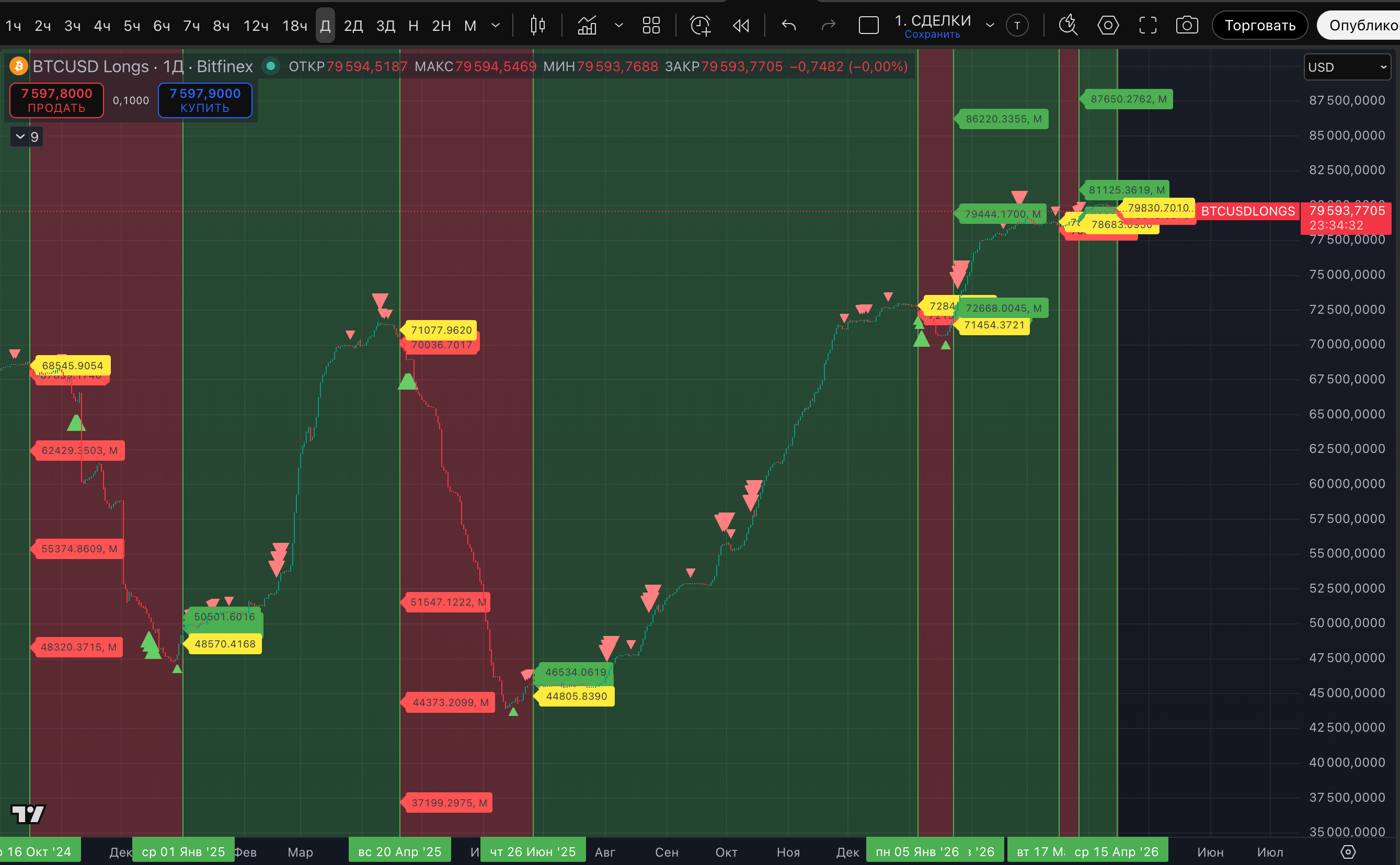Undo the last chart action
The width and height of the screenshot is (1400, 865).
coord(789,25)
